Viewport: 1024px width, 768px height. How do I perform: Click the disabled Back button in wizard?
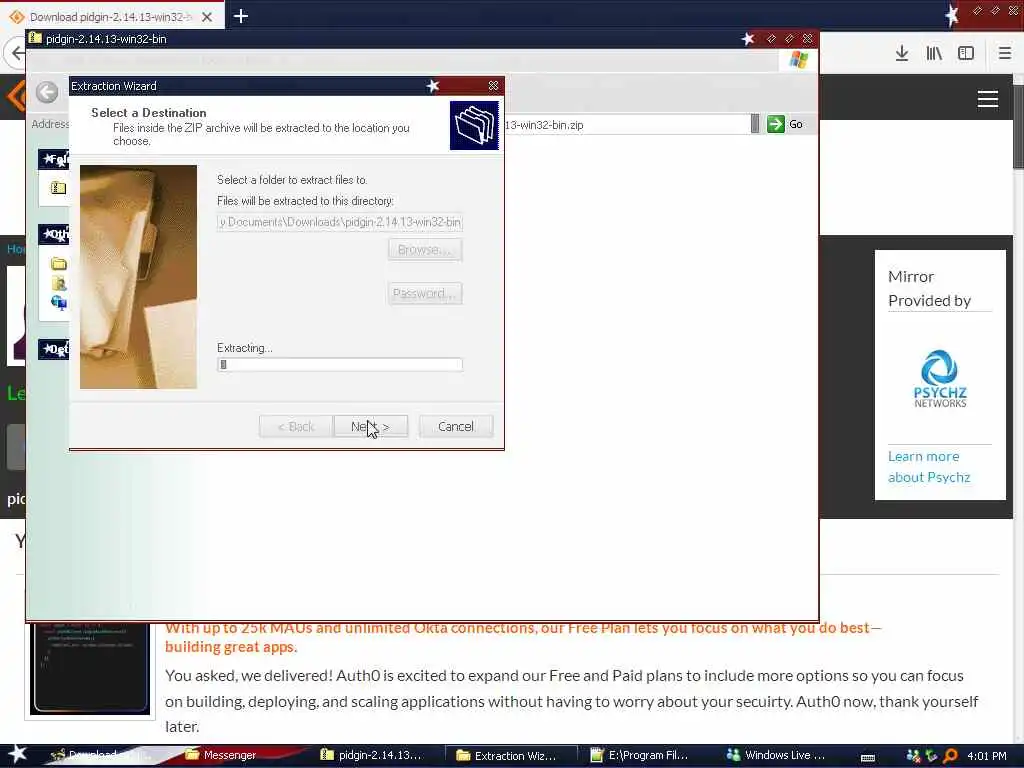pos(296,426)
